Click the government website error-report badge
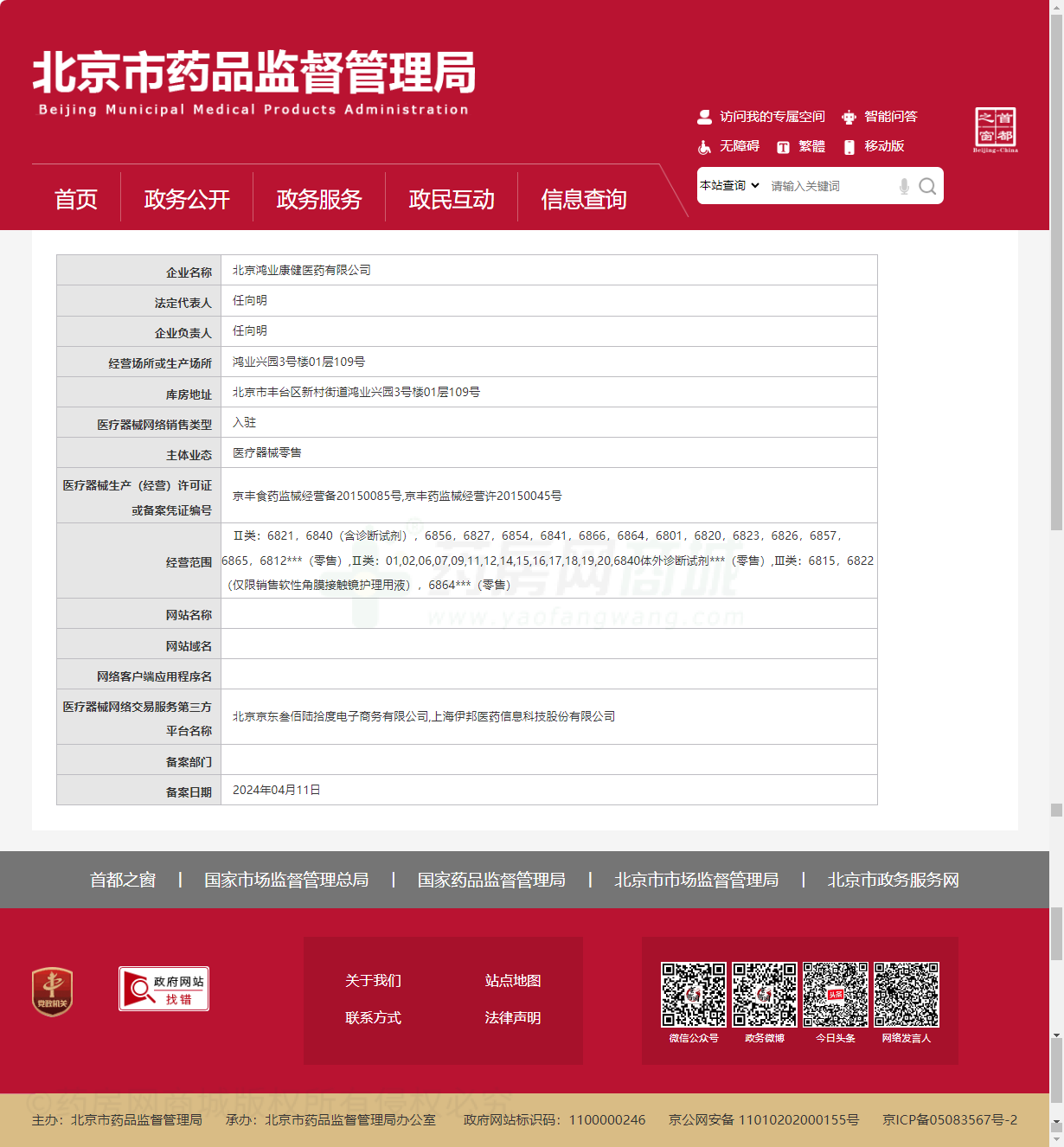Viewport: 1064px width, 1147px height. (163, 989)
